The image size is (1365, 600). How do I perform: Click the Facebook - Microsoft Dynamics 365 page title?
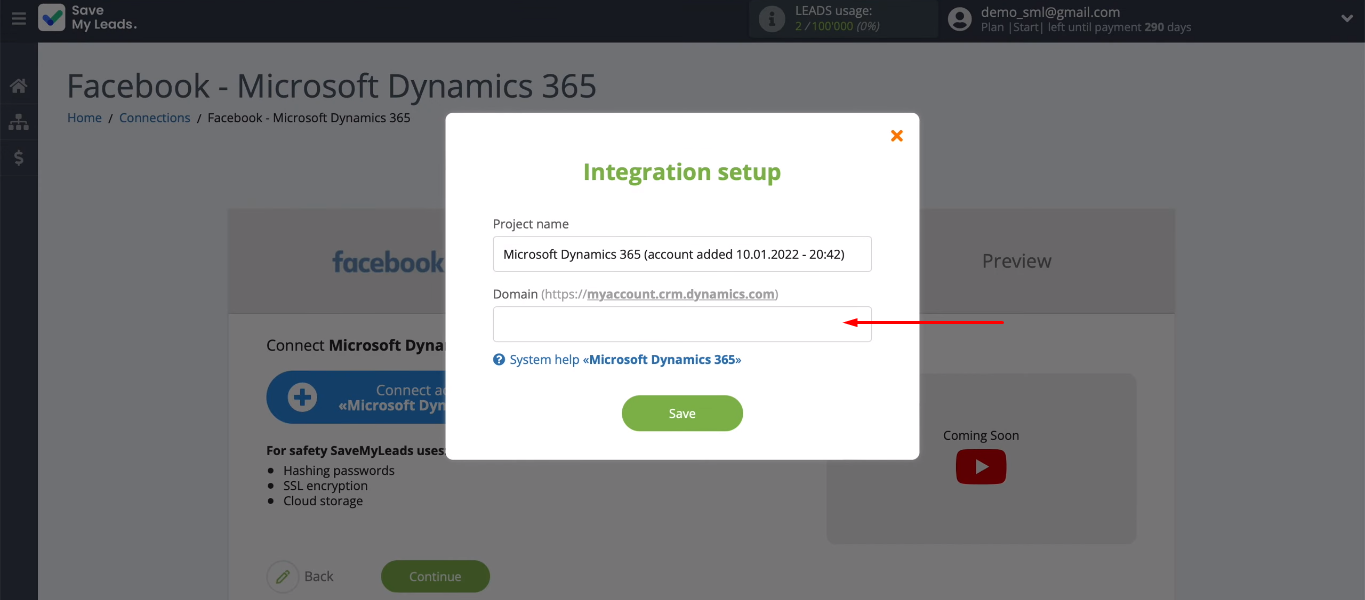(x=332, y=86)
